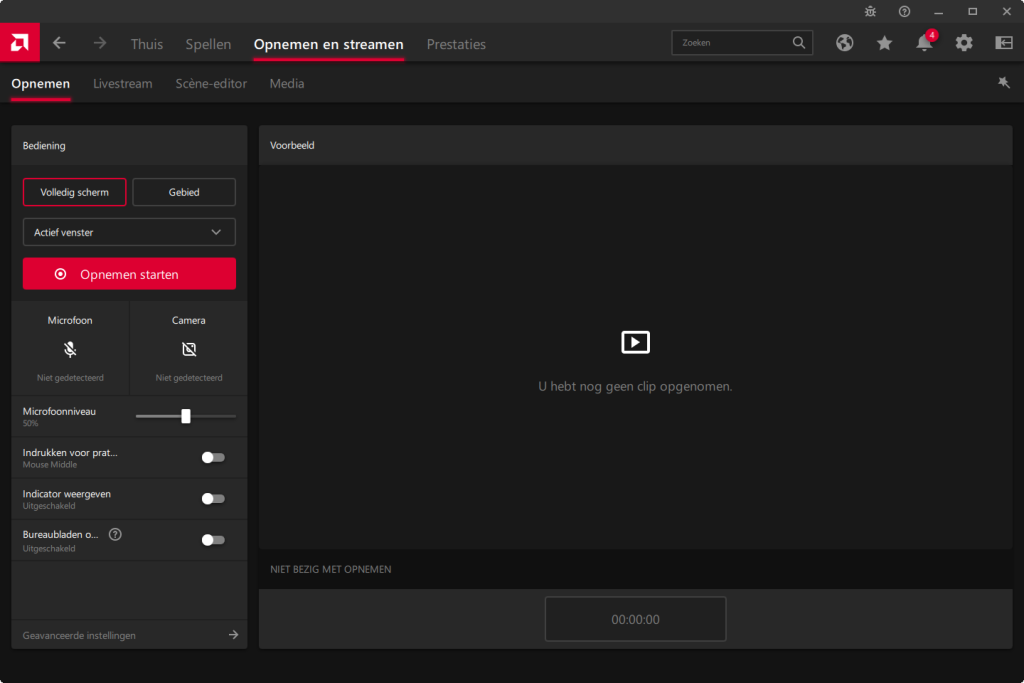Go back with the left arrow
This screenshot has height=683, width=1024.
pos(59,43)
